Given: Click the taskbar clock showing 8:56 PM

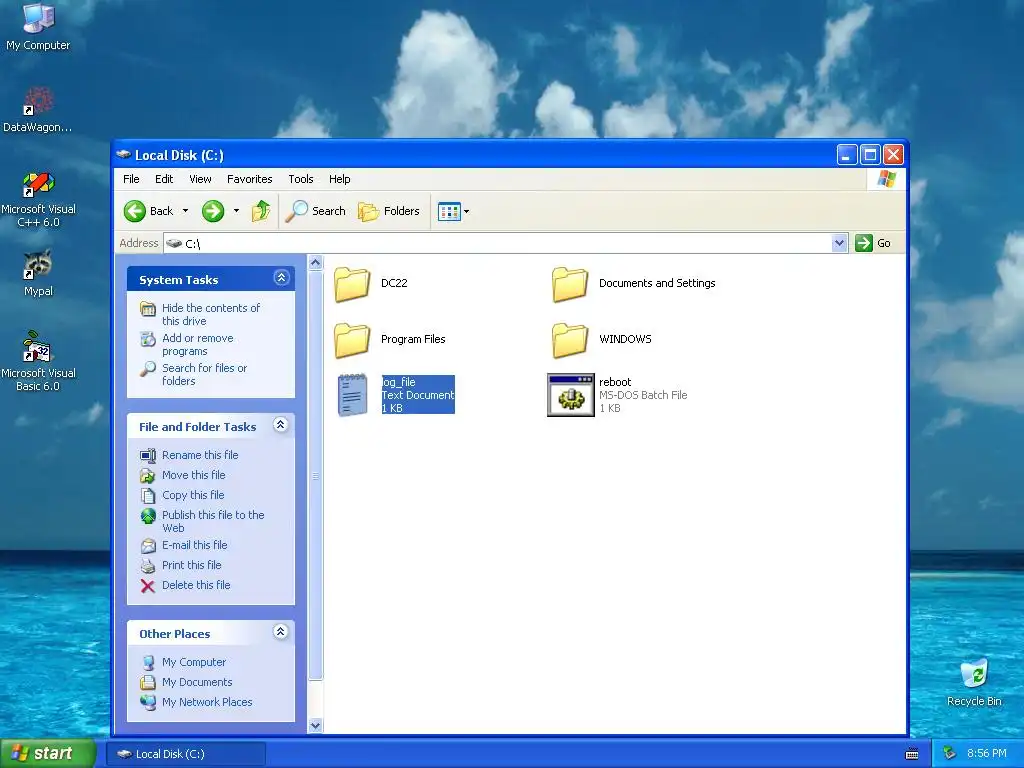Looking at the screenshot, I should point(987,754).
